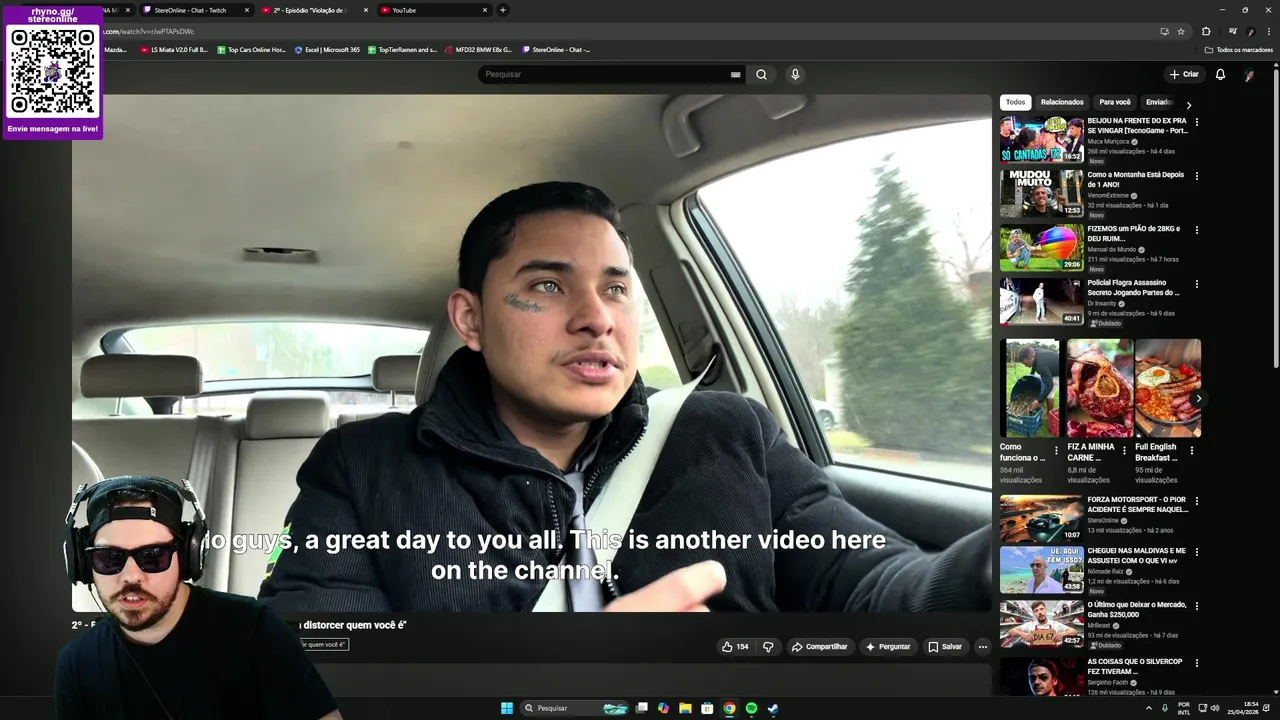
Task: Open Excel | Microsoft 365 bookmark
Action: [327, 49]
